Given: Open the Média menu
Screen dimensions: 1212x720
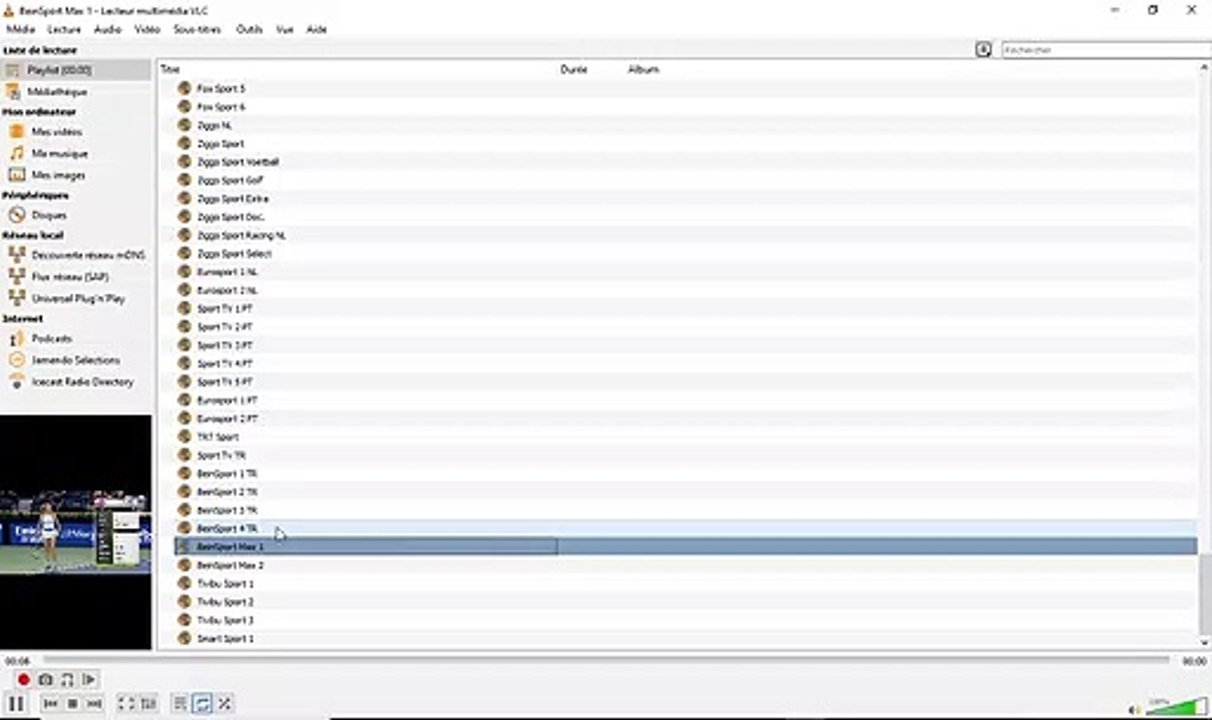Looking at the screenshot, I should point(20,30).
